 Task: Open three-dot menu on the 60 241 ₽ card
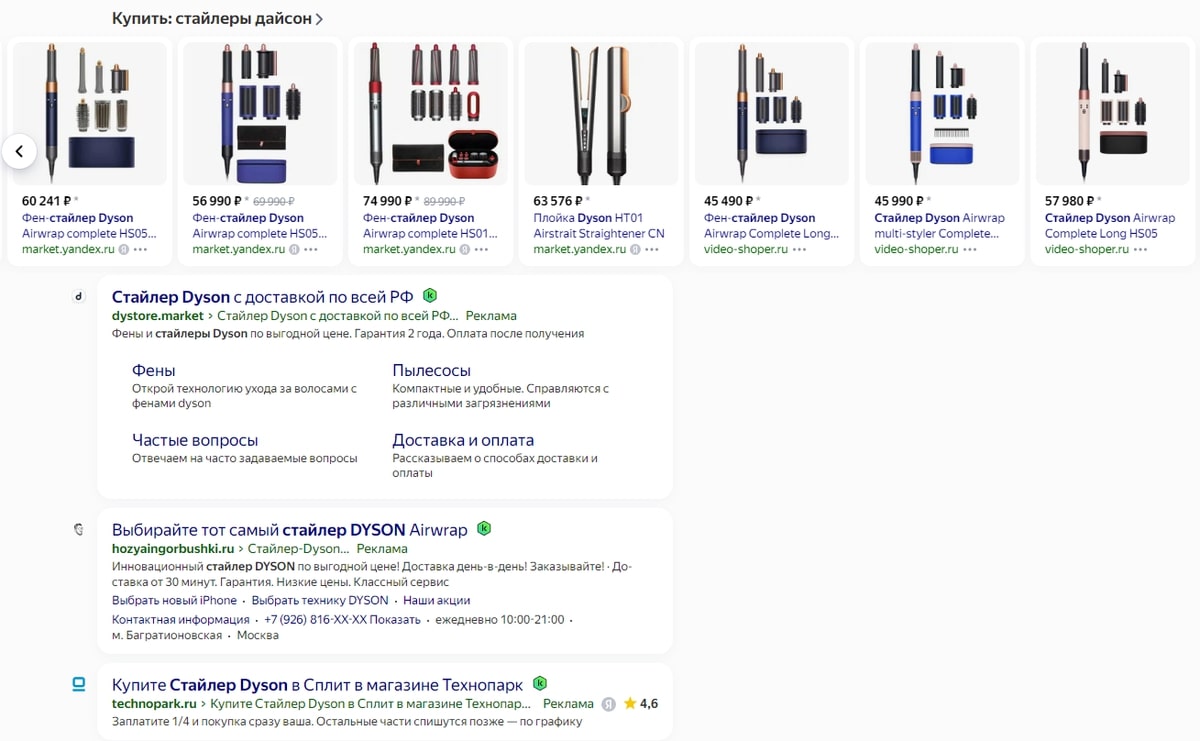(140, 249)
